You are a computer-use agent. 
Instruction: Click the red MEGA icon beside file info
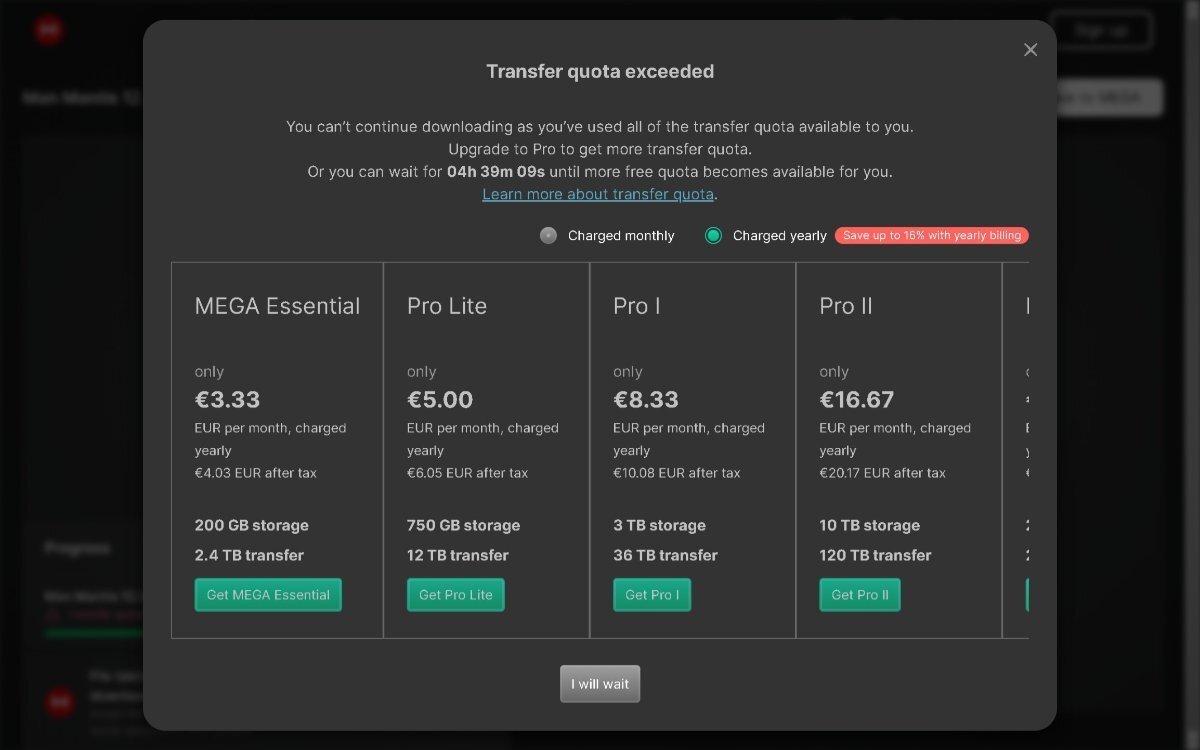point(59,702)
